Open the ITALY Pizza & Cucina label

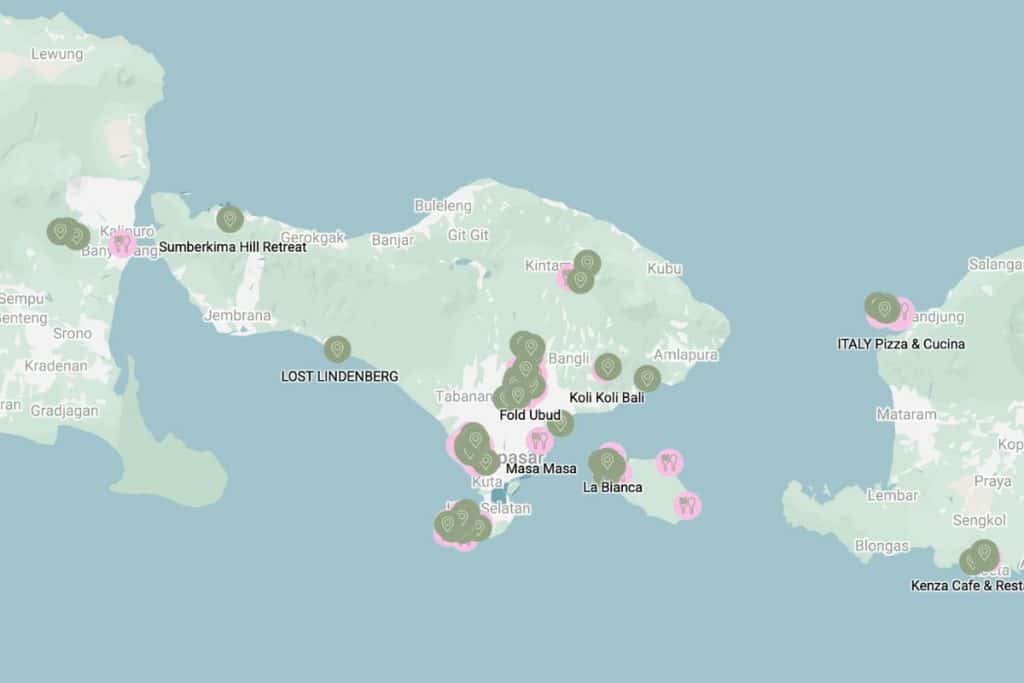[x=901, y=344]
